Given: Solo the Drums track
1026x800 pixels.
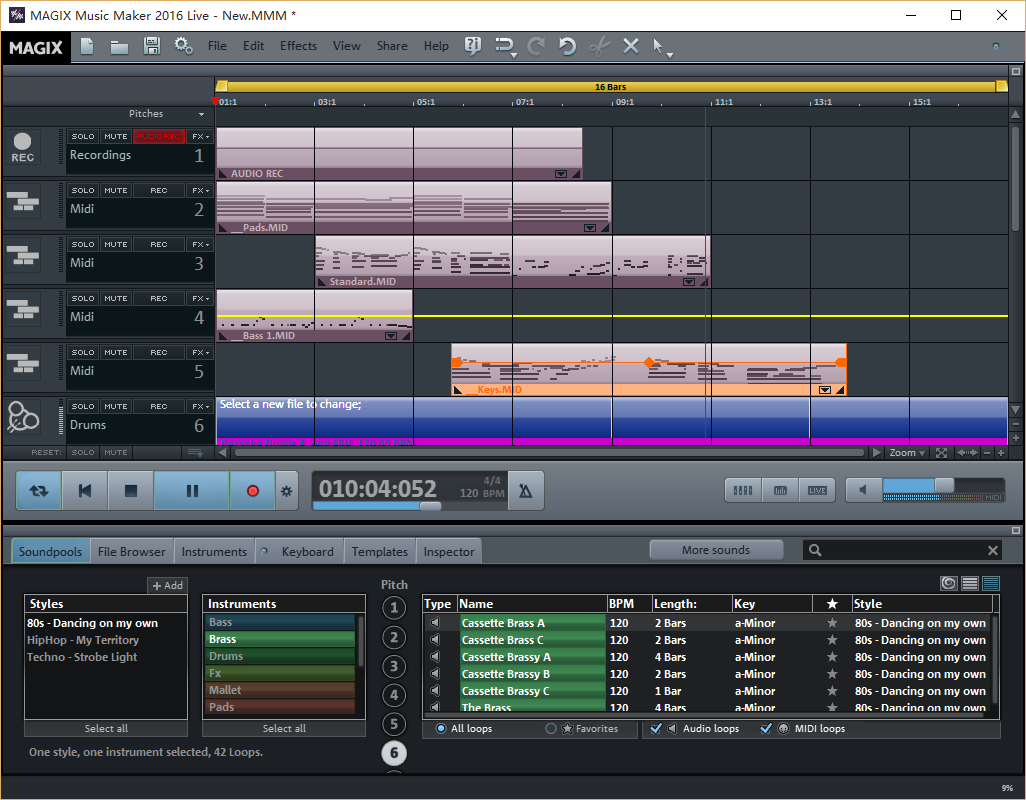Looking at the screenshot, I should [83, 407].
